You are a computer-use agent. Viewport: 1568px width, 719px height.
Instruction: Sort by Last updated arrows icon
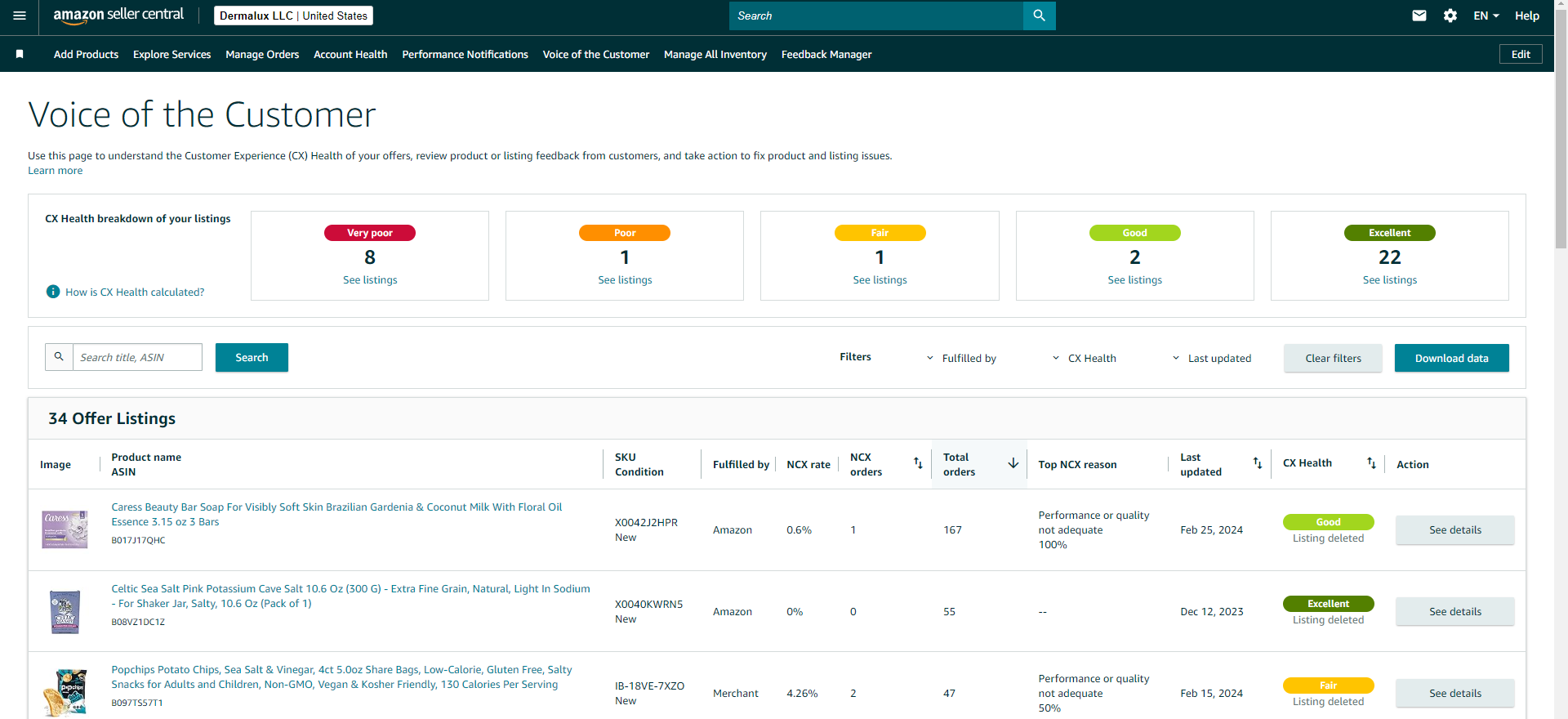(x=1258, y=463)
